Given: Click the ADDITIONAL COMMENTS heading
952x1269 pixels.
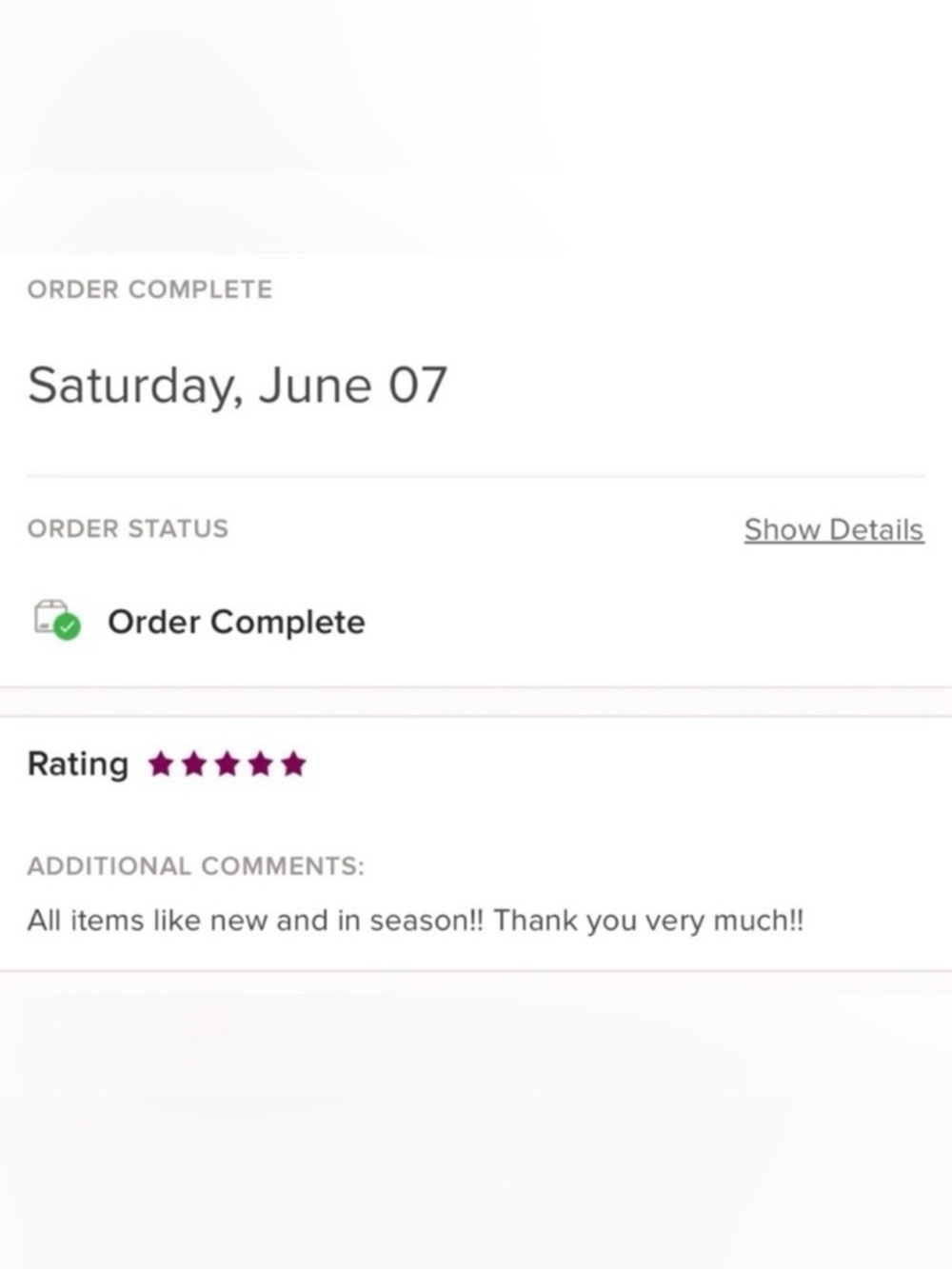Looking at the screenshot, I should tap(195, 866).
